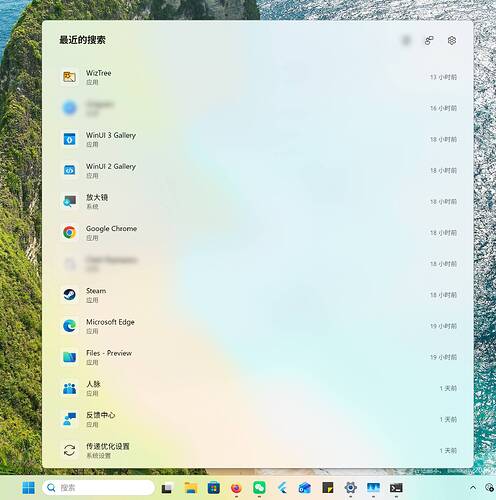Select the Files - Preview text label

click(x=109, y=353)
